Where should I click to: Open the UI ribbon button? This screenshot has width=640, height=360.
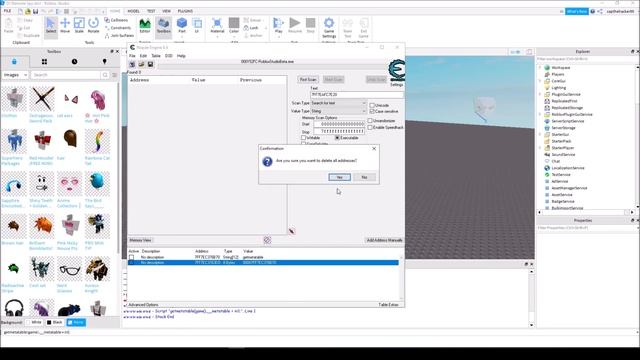(x=197, y=26)
